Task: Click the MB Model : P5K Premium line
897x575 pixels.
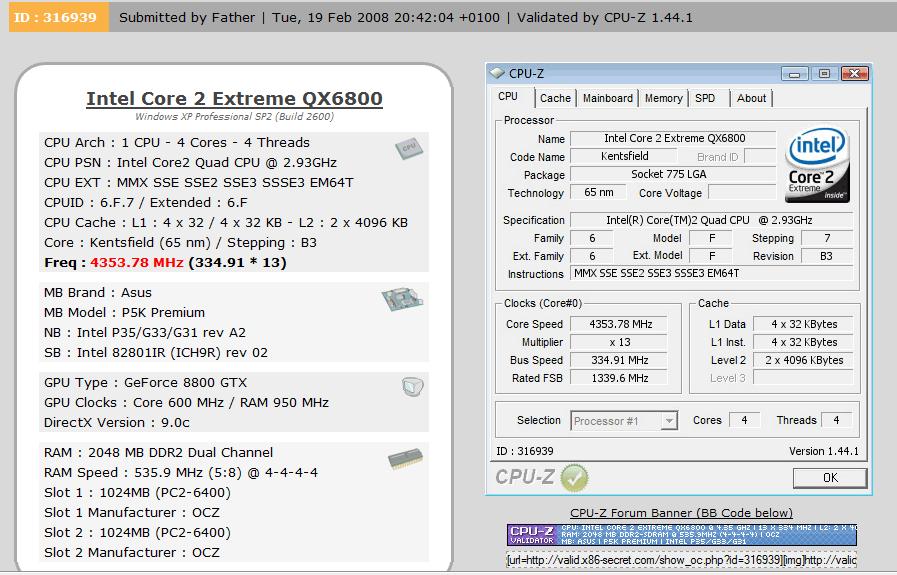Action: (125, 312)
